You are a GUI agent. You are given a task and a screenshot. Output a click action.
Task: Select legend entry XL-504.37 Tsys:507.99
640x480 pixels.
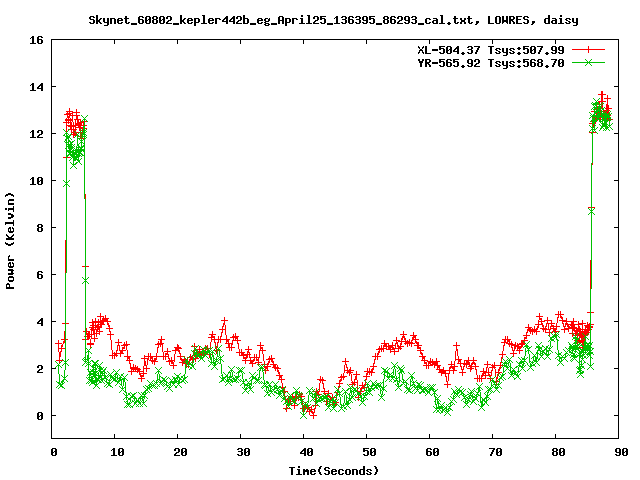click(491, 50)
